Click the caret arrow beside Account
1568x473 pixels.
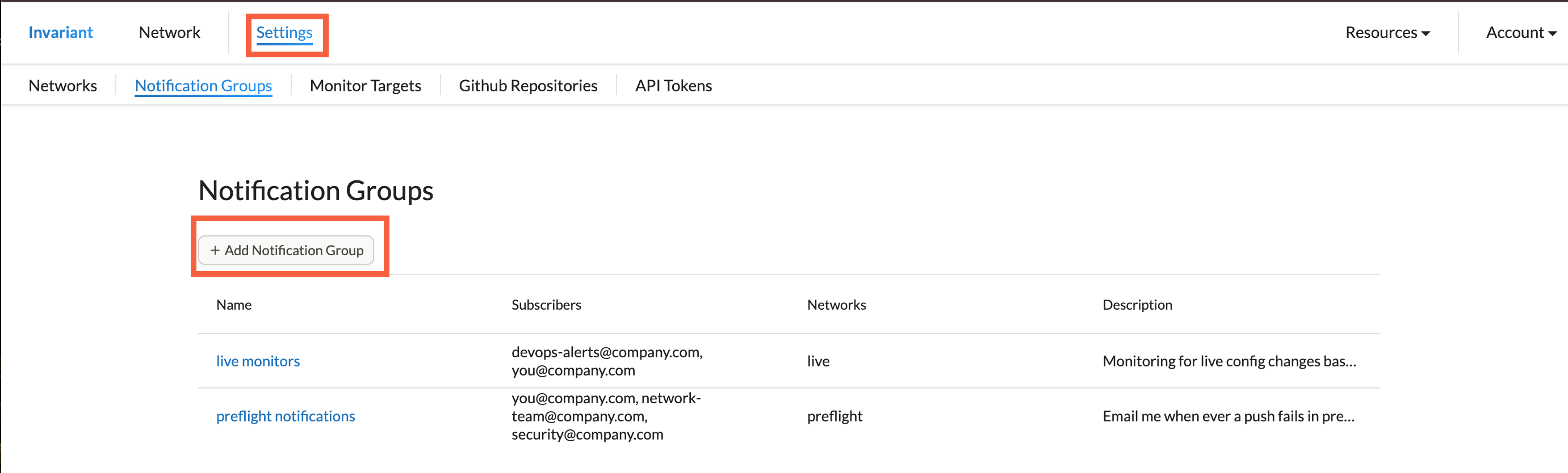coord(1552,33)
